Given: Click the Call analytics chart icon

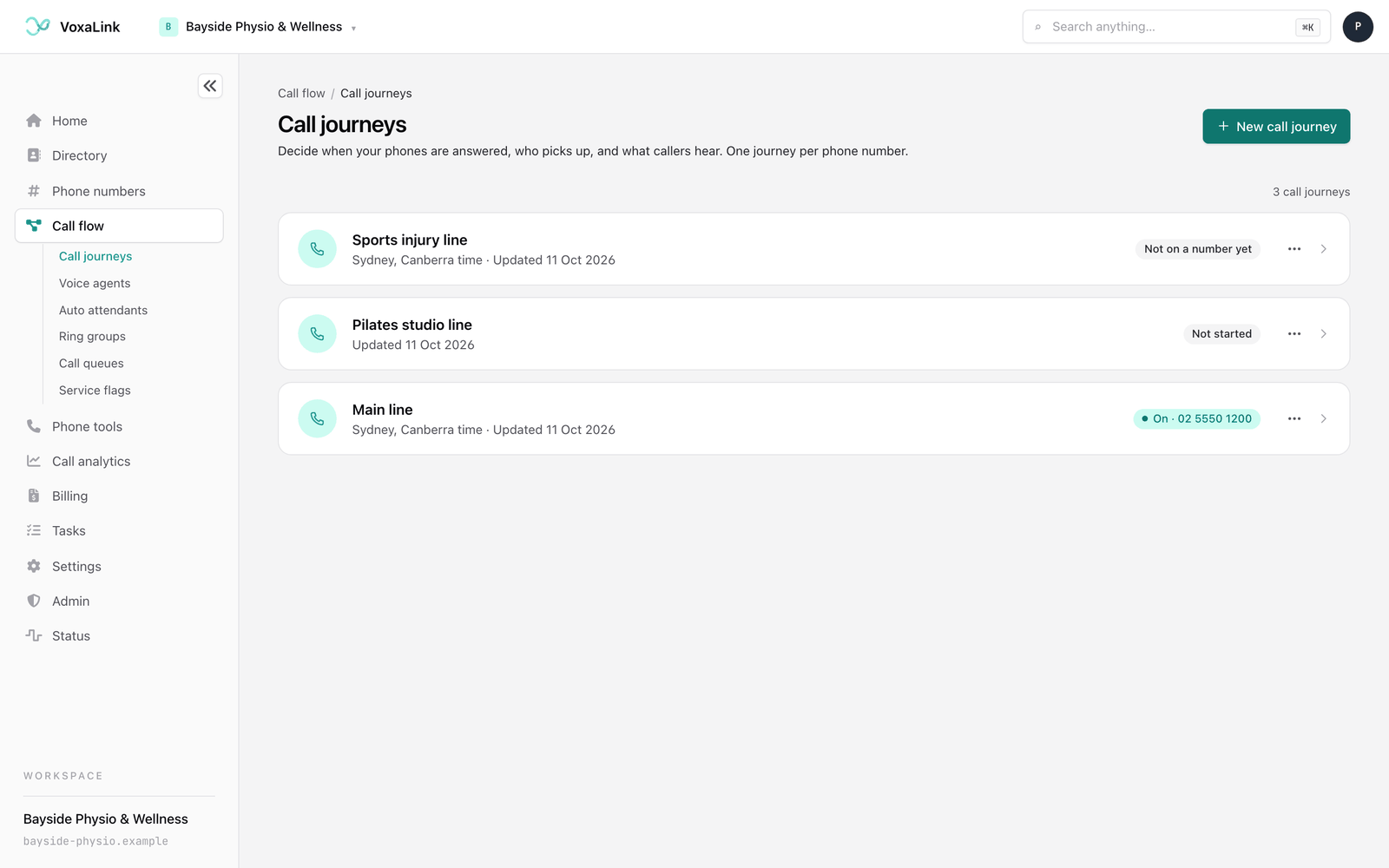Looking at the screenshot, I should point(34,461).
